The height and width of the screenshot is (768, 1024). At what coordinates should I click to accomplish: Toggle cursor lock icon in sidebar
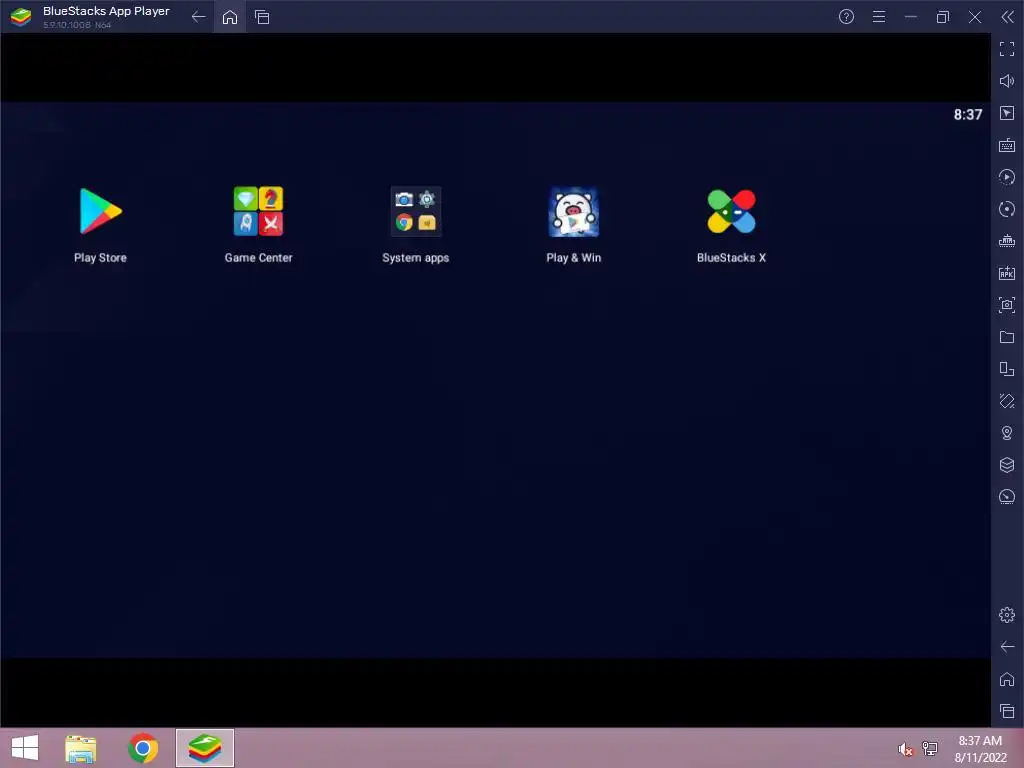(x=1007, y=113)
